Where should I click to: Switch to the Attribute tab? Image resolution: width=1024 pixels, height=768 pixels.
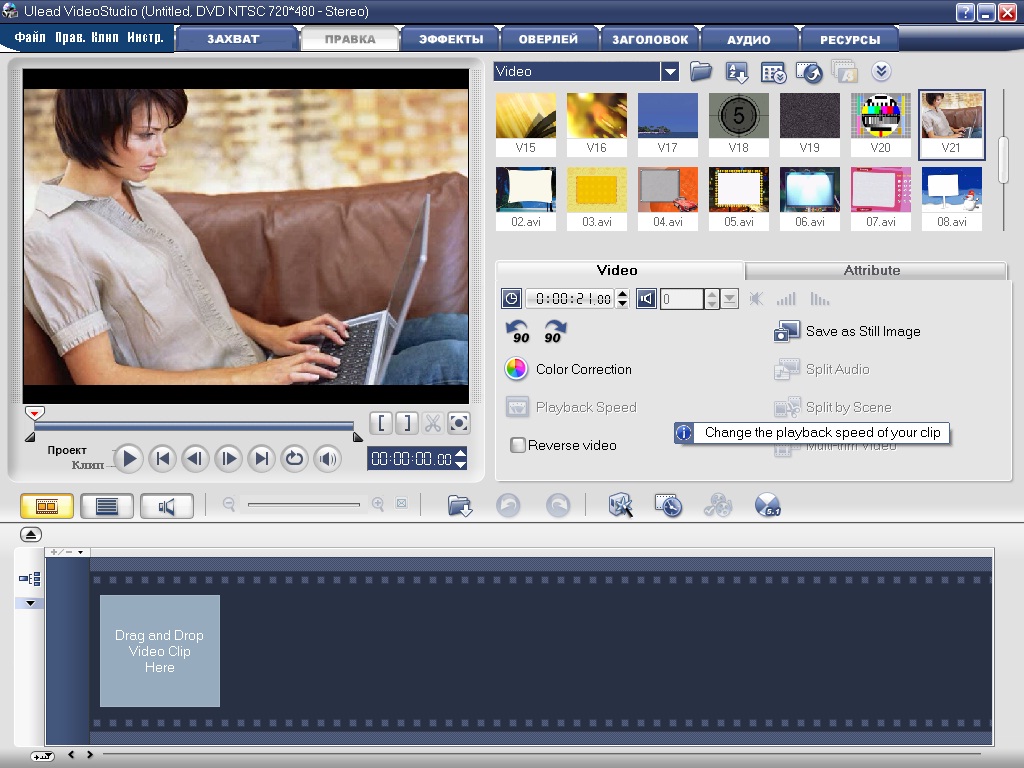[871, 271]
